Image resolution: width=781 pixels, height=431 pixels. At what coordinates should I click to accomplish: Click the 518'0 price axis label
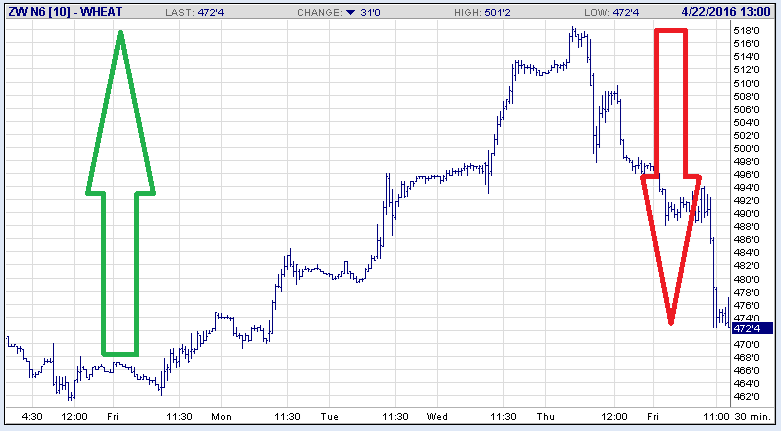click(x=746, y=30)
